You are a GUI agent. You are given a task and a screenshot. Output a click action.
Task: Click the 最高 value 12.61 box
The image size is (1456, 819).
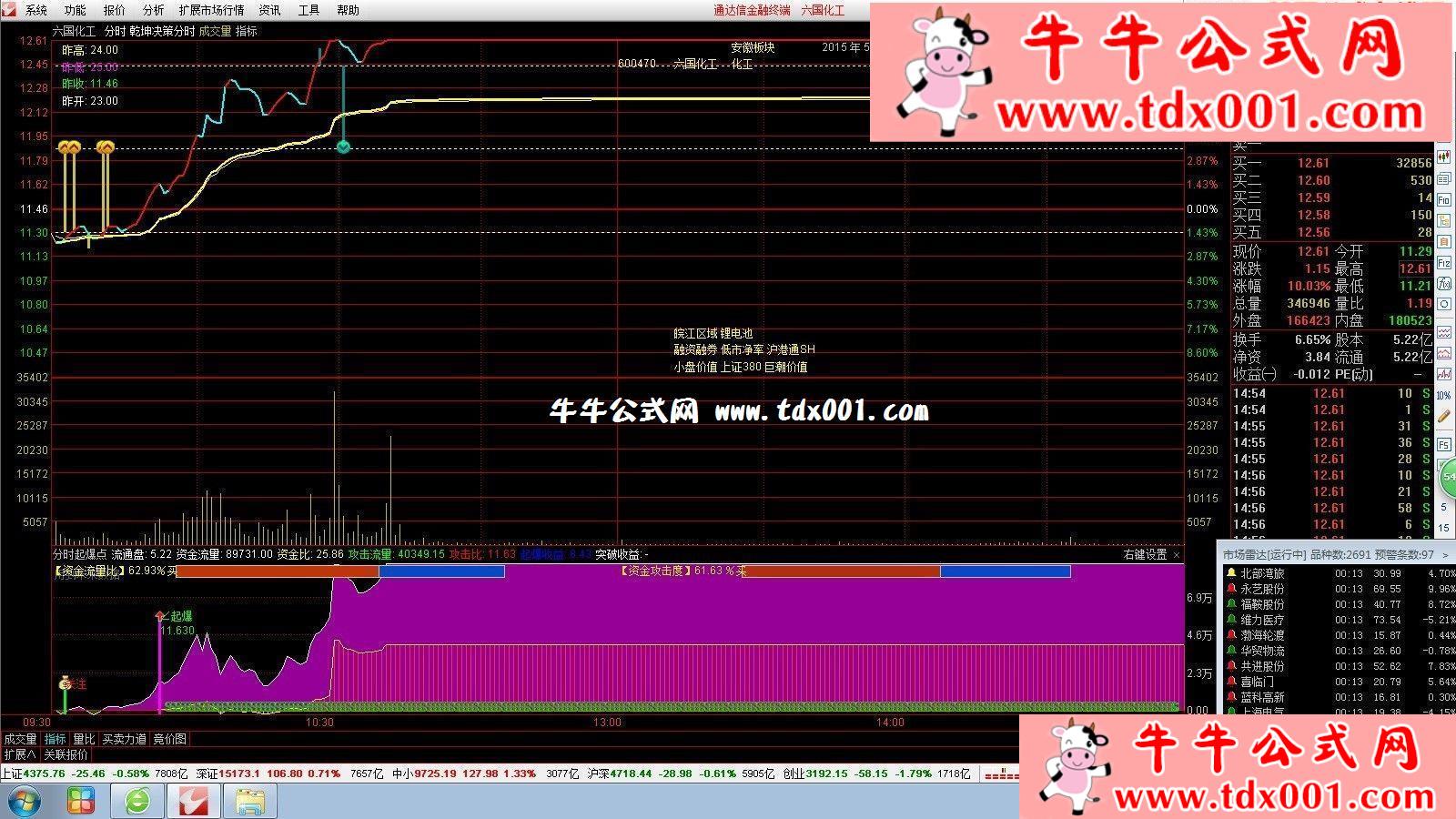[x=1415, y=268]
